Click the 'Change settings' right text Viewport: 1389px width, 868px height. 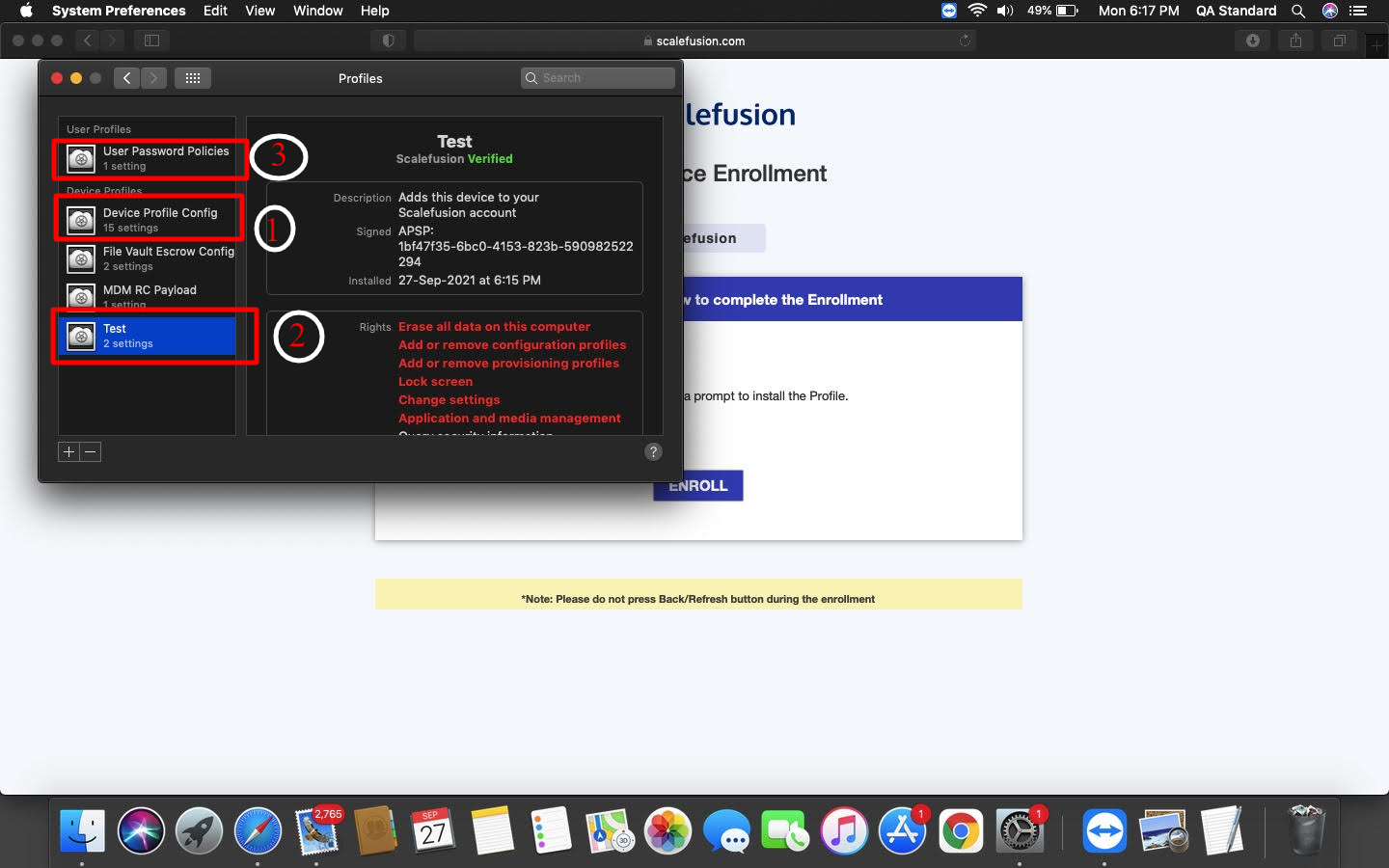pyautogui.click(x=449, y=400)
